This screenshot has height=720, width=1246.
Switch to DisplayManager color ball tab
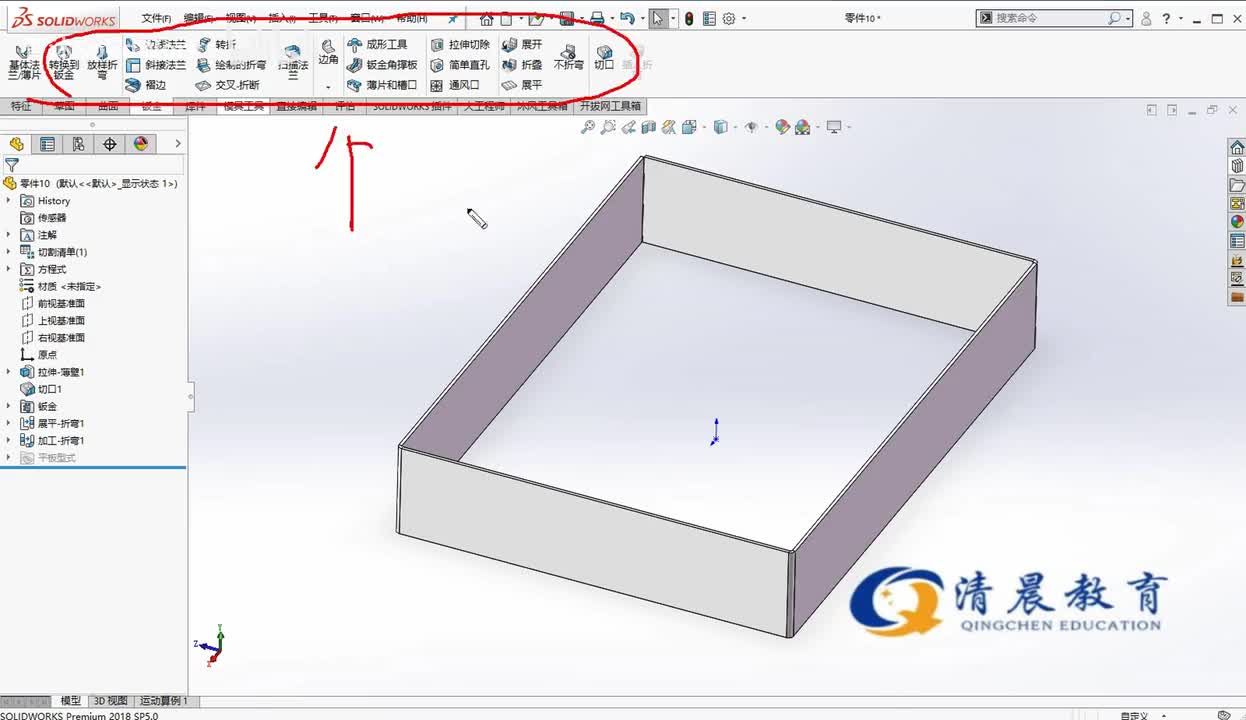pos(140,144)
